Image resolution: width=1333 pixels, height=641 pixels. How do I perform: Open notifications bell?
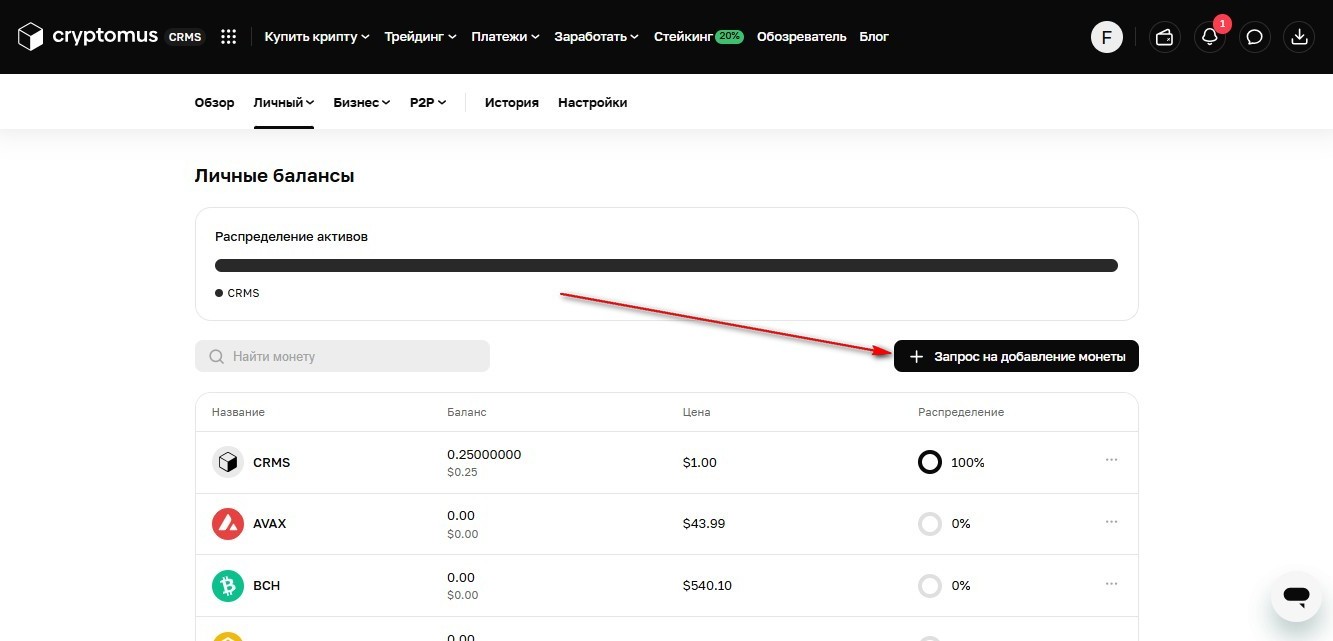[1210, 37]
